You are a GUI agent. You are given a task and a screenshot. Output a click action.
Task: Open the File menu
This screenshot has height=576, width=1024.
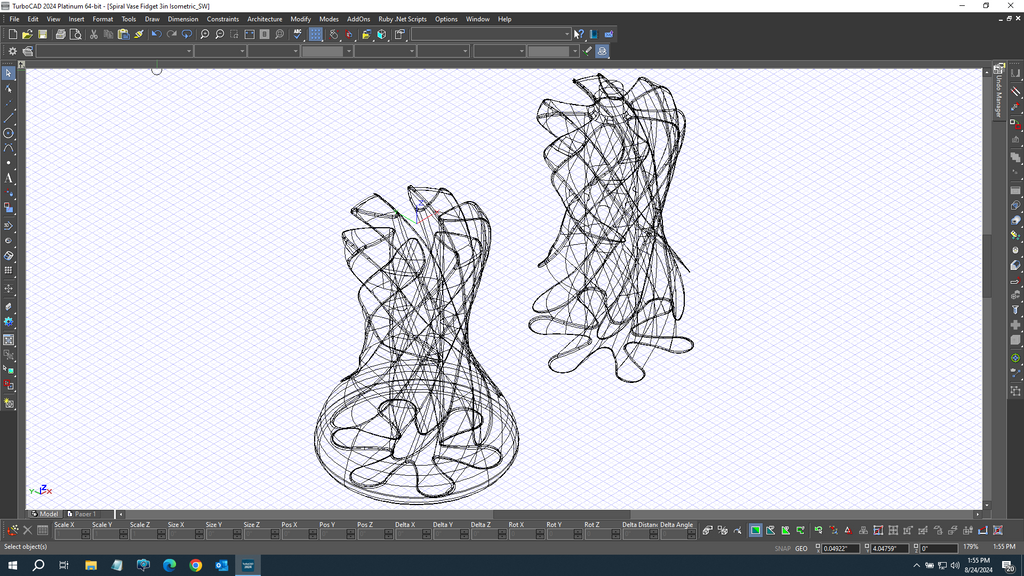click(x=14, y=19)
